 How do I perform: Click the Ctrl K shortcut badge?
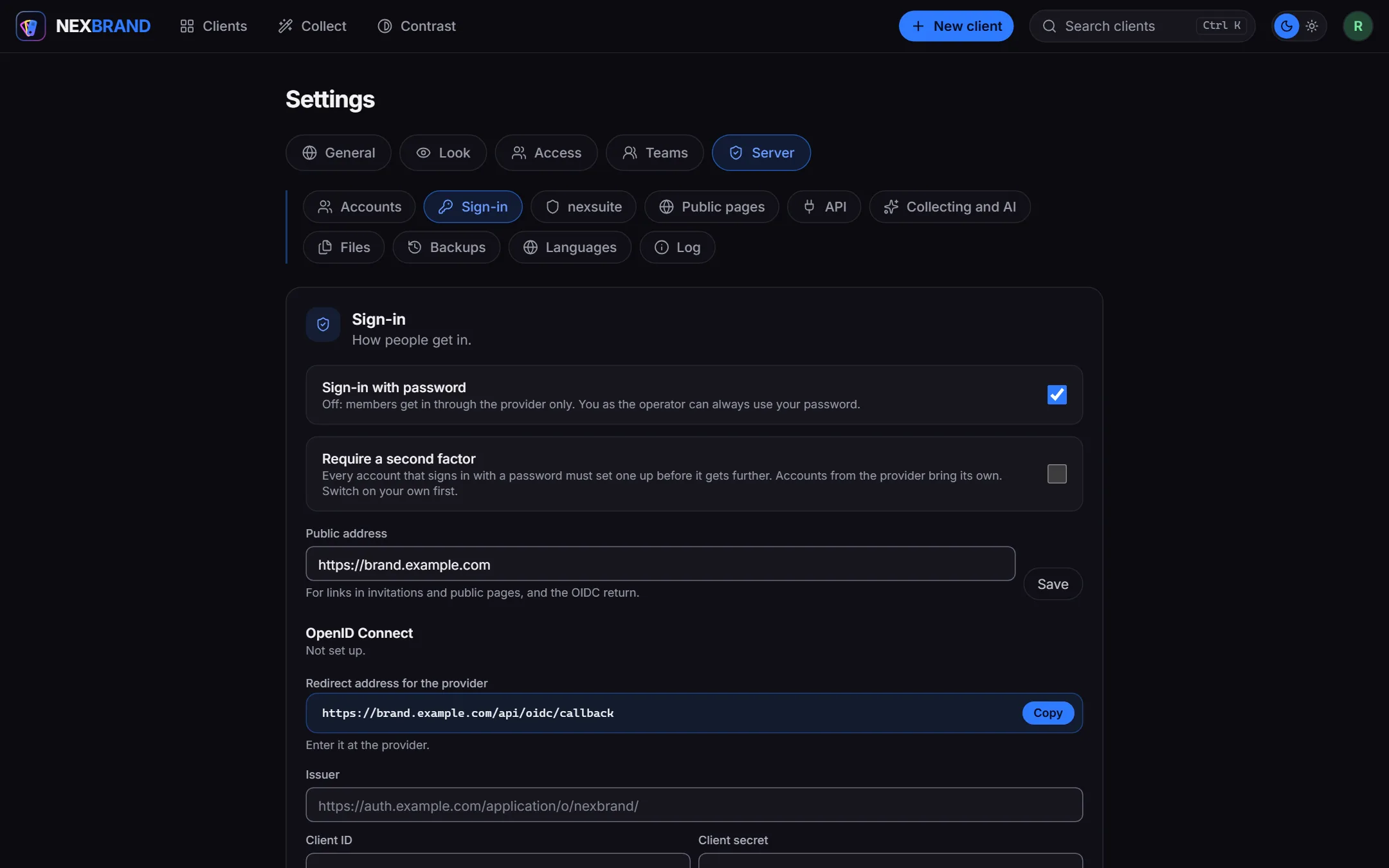click(1221, 26)
